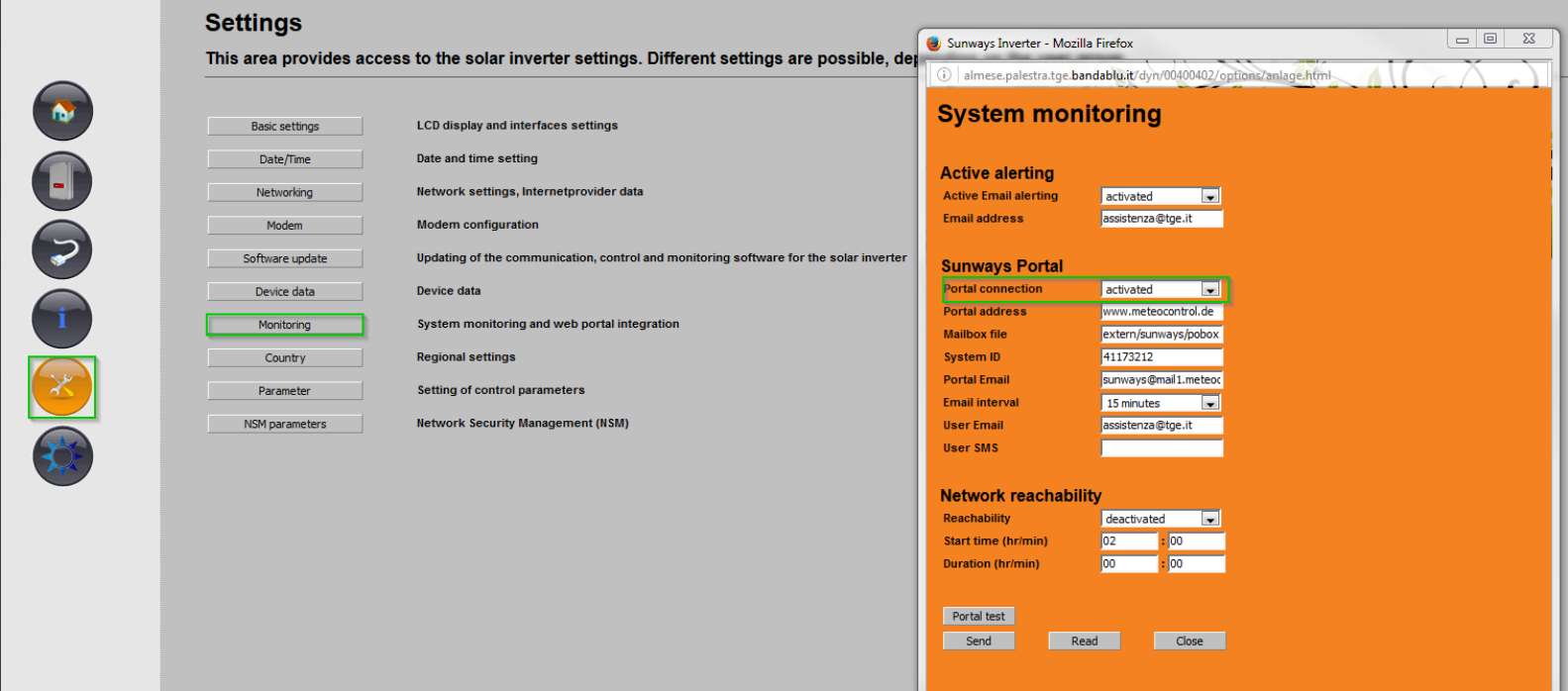Click 'Network settings, Internetprovider data' text
The image size is (1568, 691).
tap(530, 192)
